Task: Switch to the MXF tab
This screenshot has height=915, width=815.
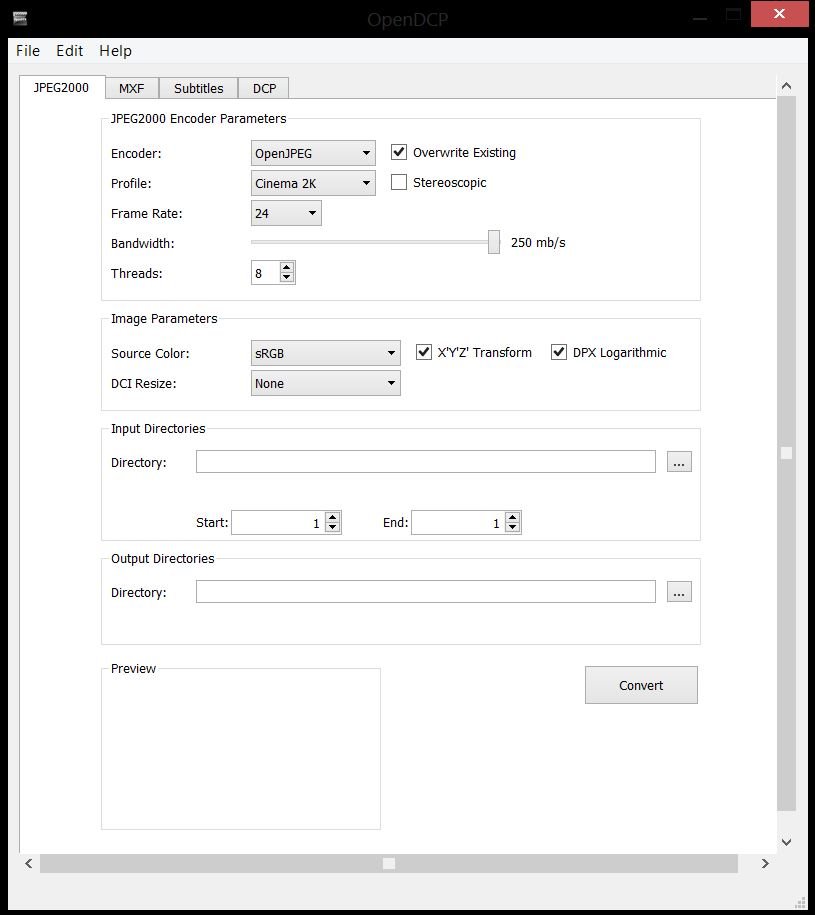Action: tap(132, 89)
